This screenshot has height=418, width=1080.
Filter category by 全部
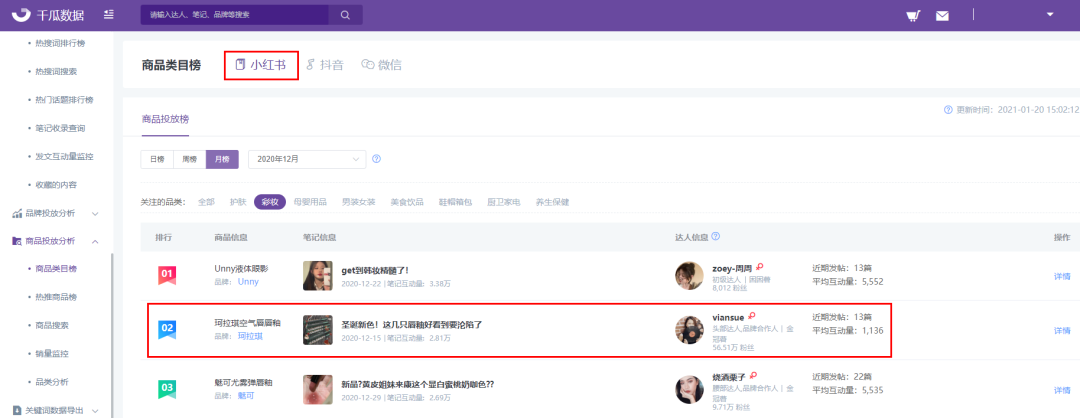click(206, 202)
